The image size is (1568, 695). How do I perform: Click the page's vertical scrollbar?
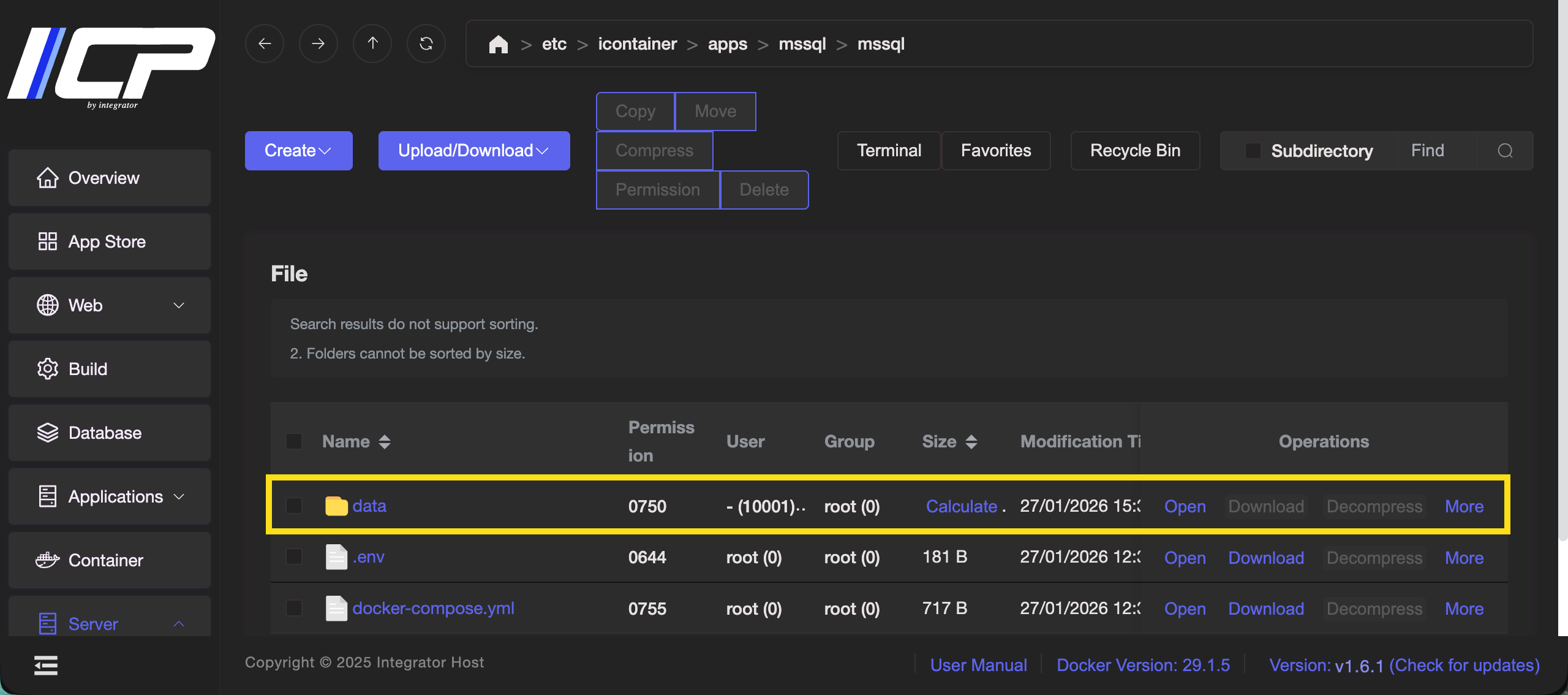click(x=1563, y=270)
